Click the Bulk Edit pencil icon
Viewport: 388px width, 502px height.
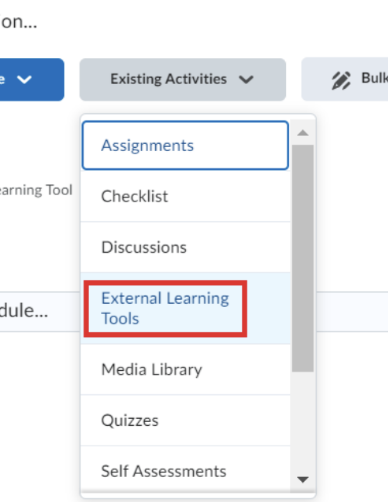point(341,80)
